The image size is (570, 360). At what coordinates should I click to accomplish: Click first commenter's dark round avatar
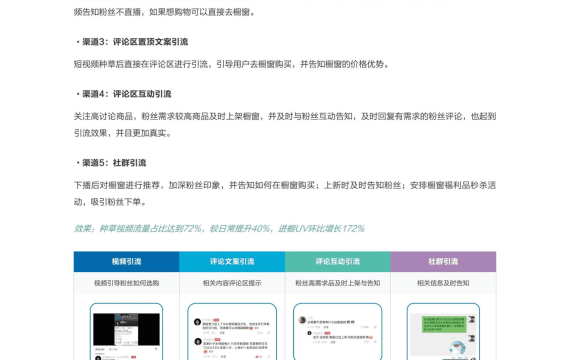pos(197,322)
